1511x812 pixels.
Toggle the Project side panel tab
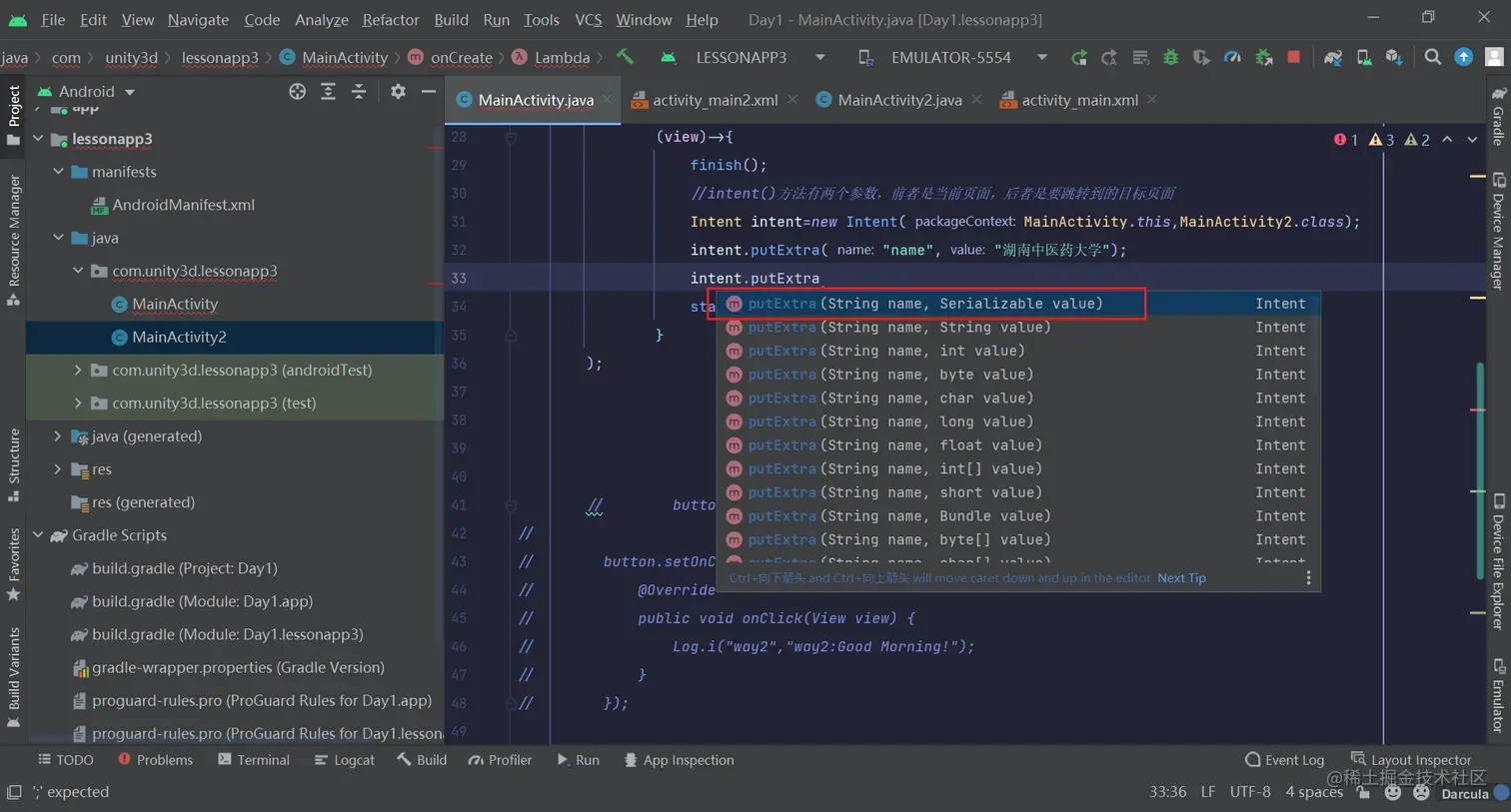coord(14,115)
